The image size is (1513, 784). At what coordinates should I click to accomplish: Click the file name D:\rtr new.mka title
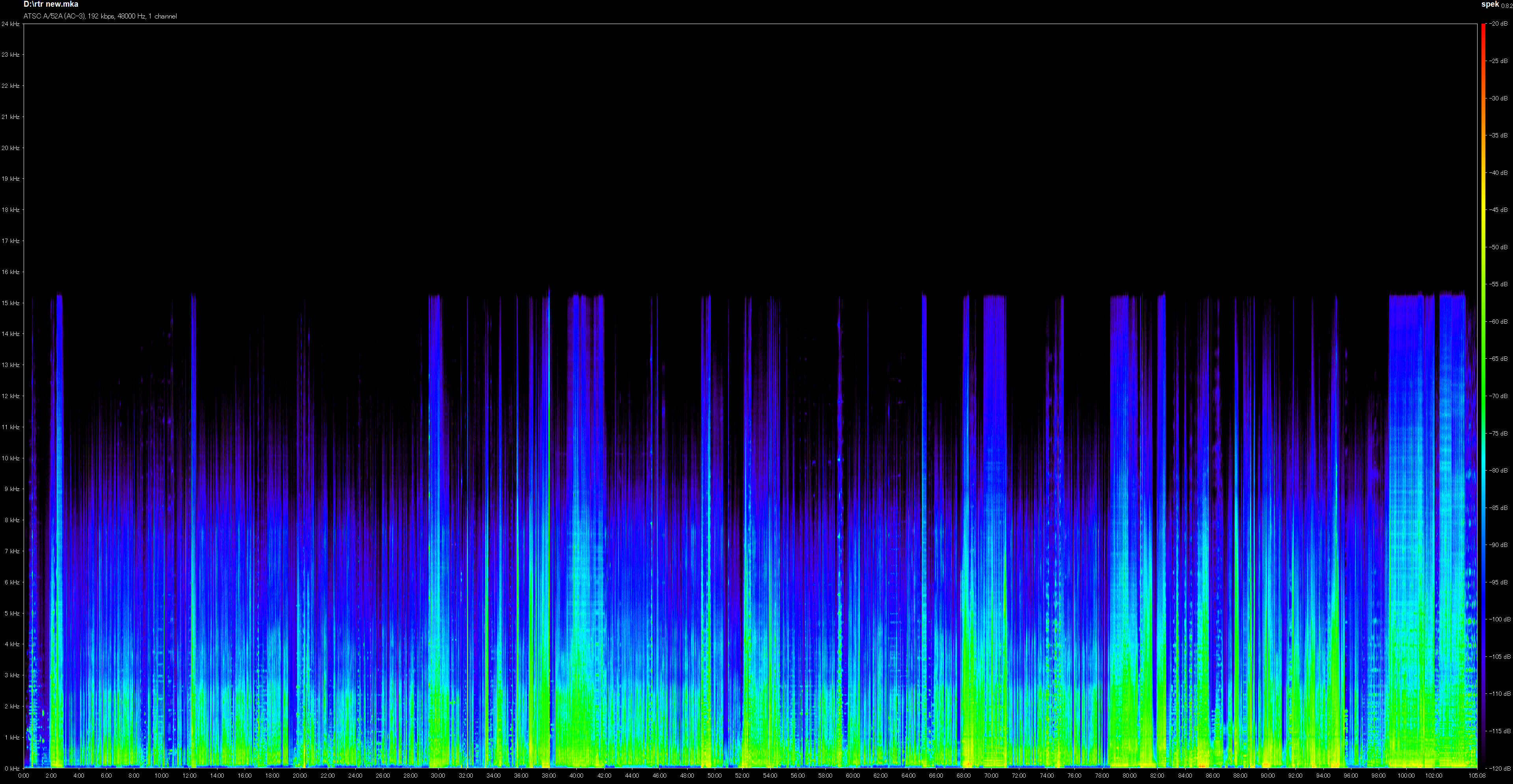tap(50, 5)
